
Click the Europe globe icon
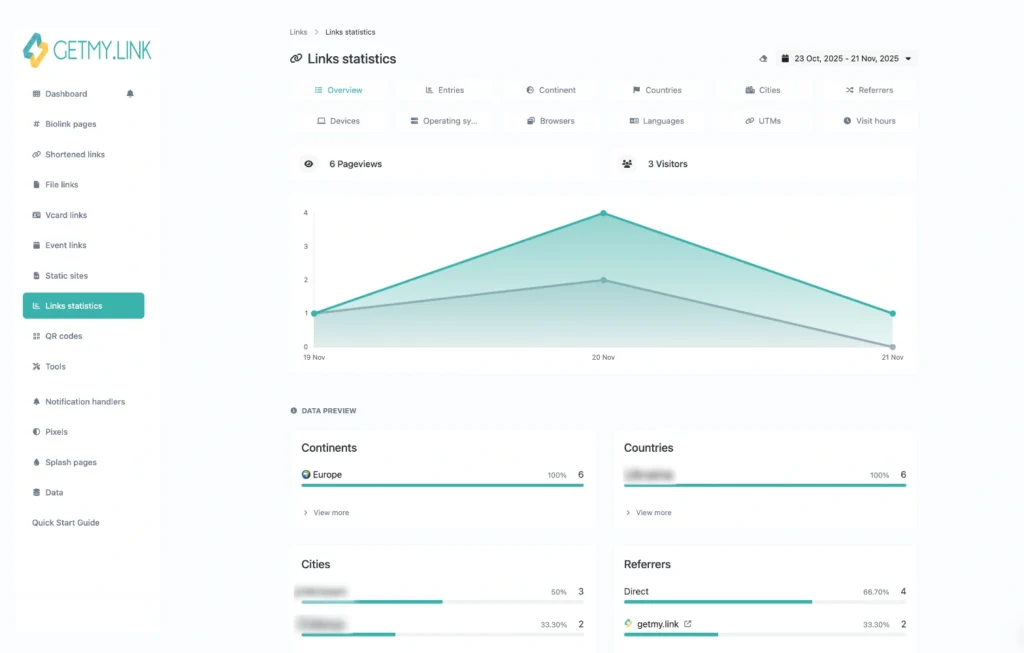[306, 475]
